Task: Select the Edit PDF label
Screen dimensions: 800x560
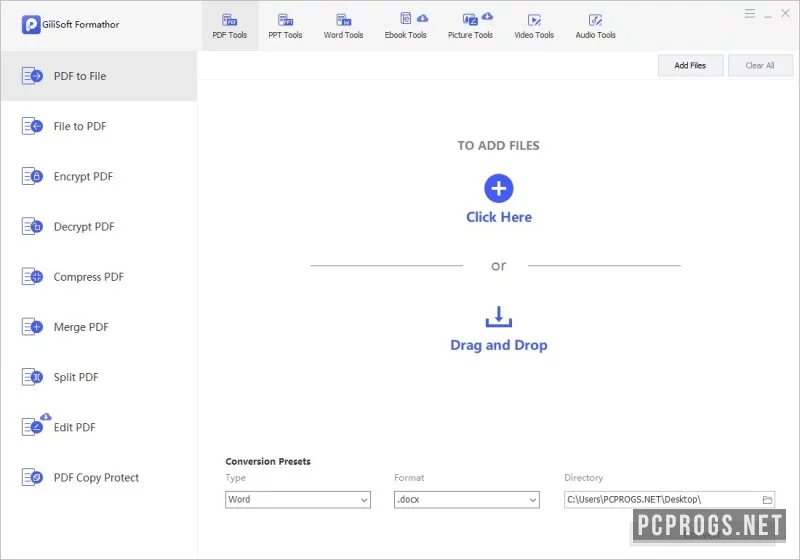Action: point(74,427)
